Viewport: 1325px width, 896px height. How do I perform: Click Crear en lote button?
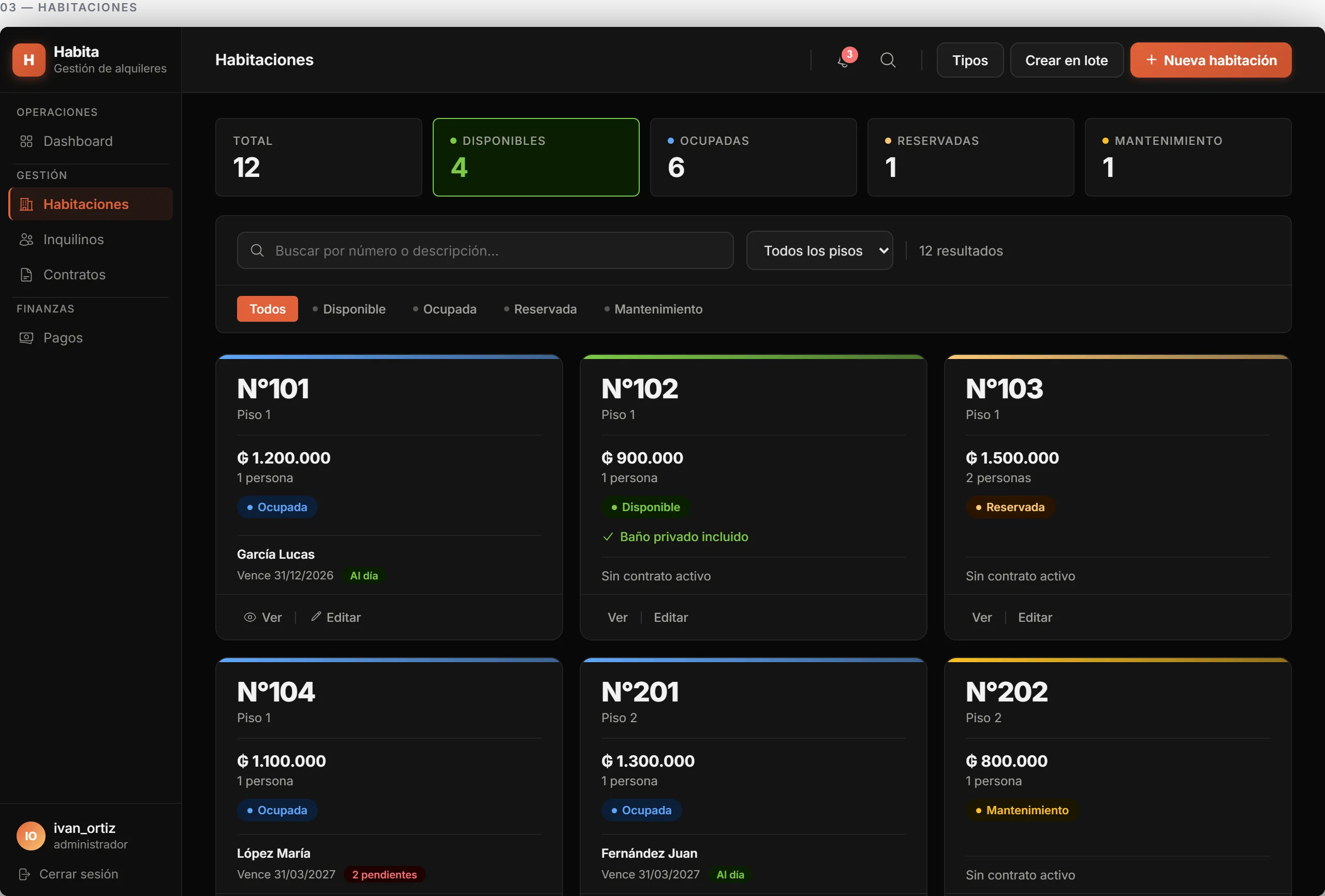tap(1066, 60)
